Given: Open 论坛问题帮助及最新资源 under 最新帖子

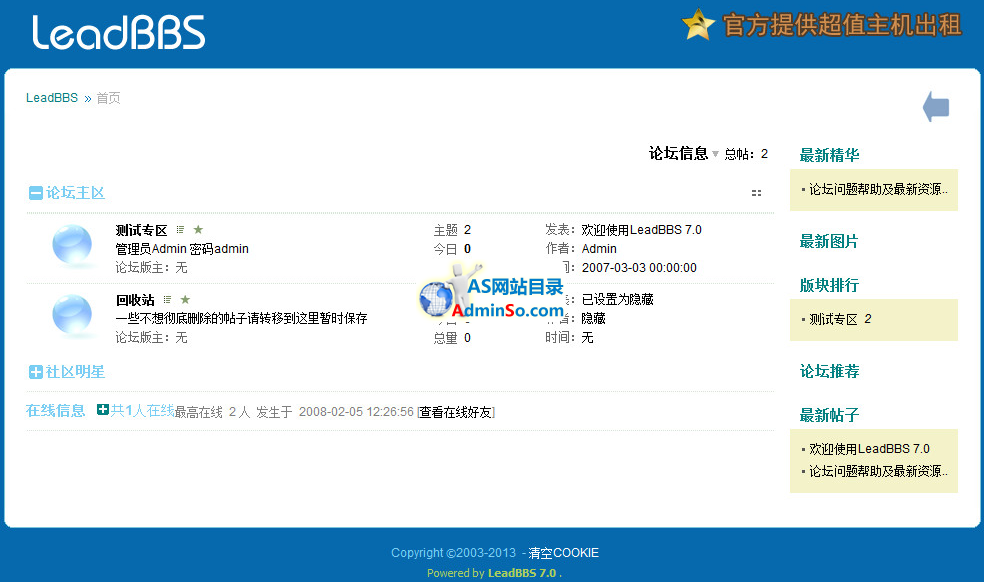Looking at the screenshot, I should tap(877, 471).
